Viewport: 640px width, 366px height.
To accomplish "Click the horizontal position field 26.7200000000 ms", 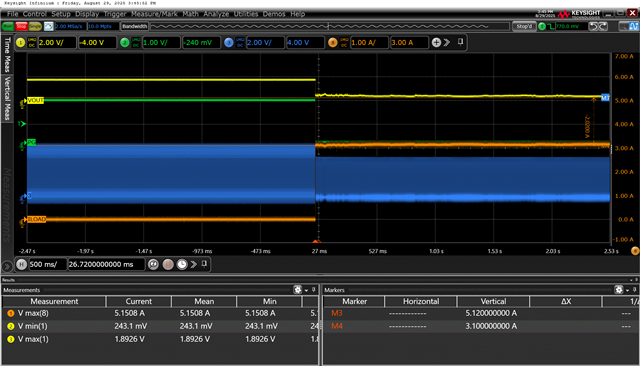I will click(106, 264).
